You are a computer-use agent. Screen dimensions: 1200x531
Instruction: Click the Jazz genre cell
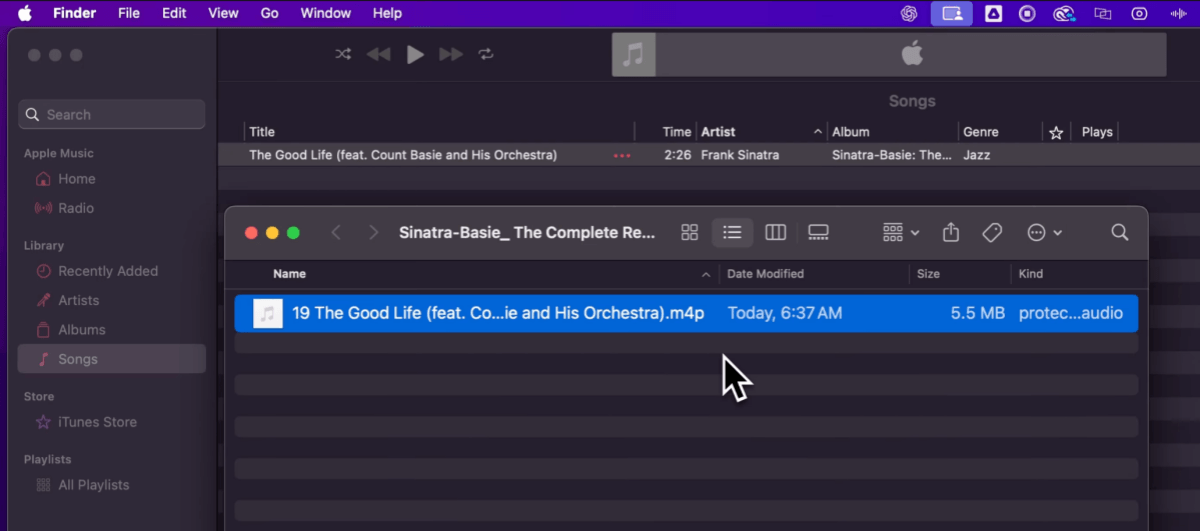click(978, 155)
